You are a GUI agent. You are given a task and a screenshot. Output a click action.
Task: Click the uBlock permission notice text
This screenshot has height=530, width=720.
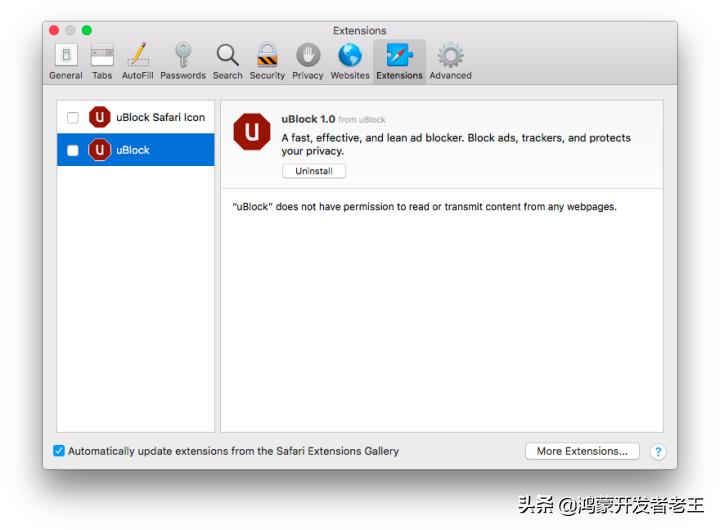tap(424, 207)
